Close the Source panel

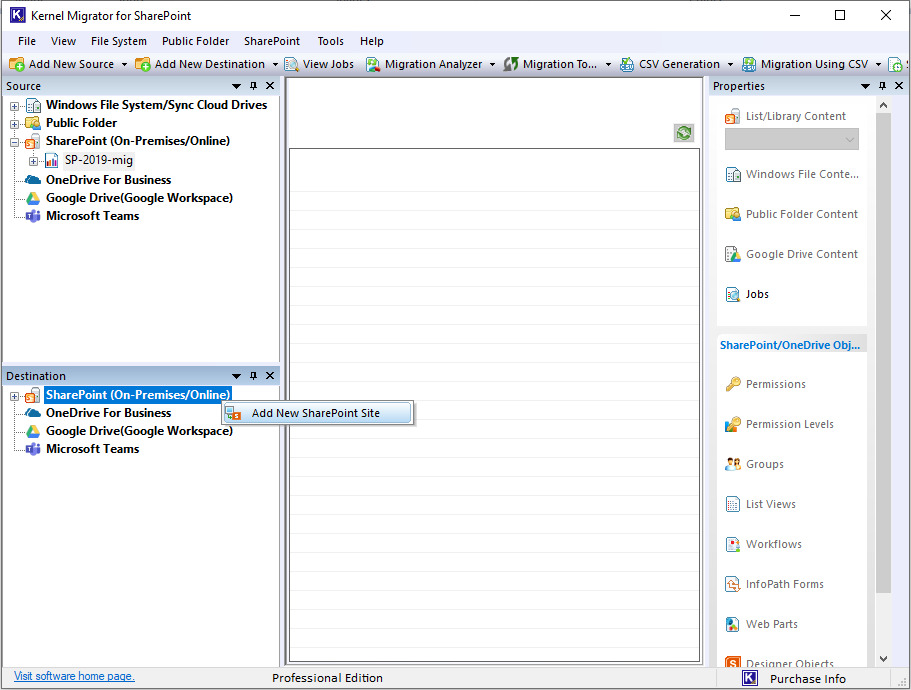tap(270, 86)
